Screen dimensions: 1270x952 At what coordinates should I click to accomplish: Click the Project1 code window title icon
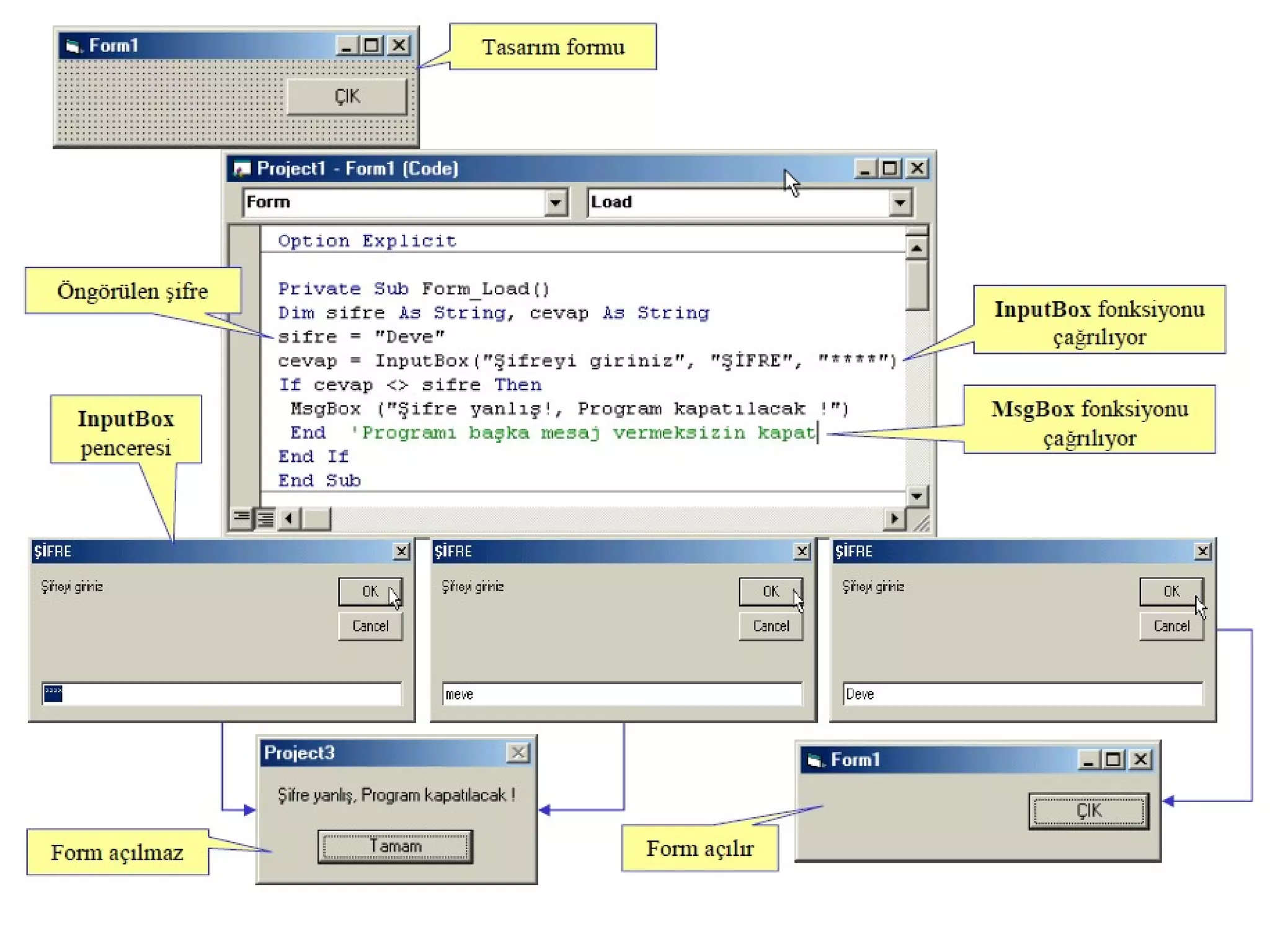(242, 169)
